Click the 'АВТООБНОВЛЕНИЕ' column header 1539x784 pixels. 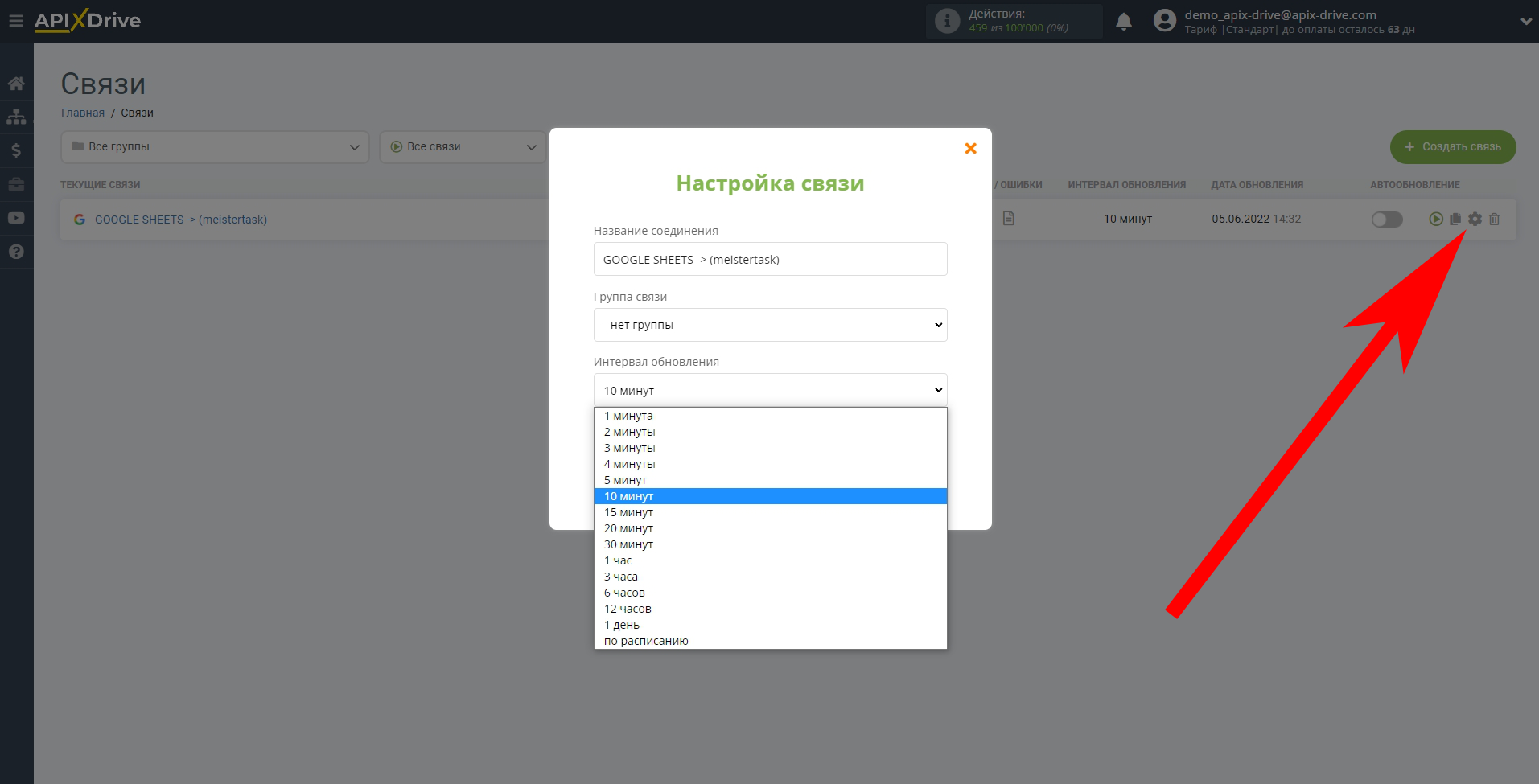coord(1414,185)
